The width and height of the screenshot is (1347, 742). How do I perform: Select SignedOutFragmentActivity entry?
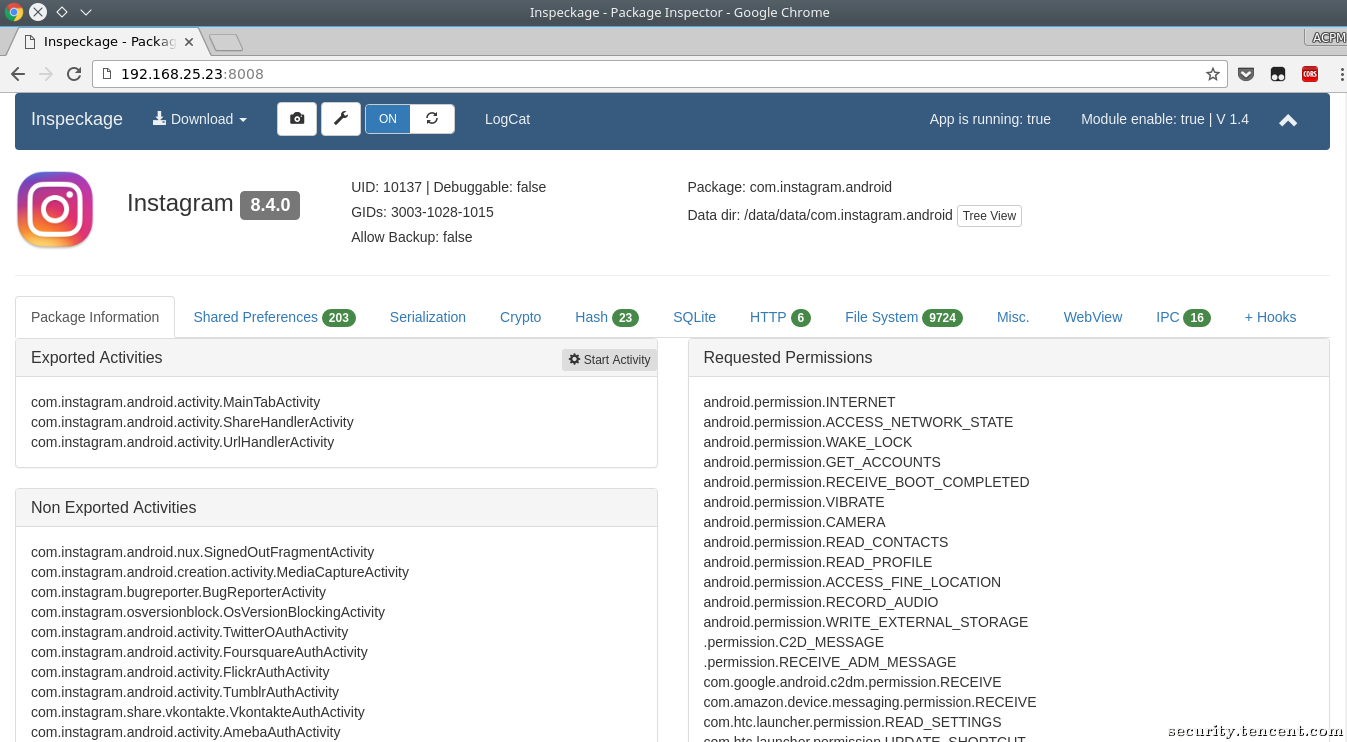[x=202, y=552]
